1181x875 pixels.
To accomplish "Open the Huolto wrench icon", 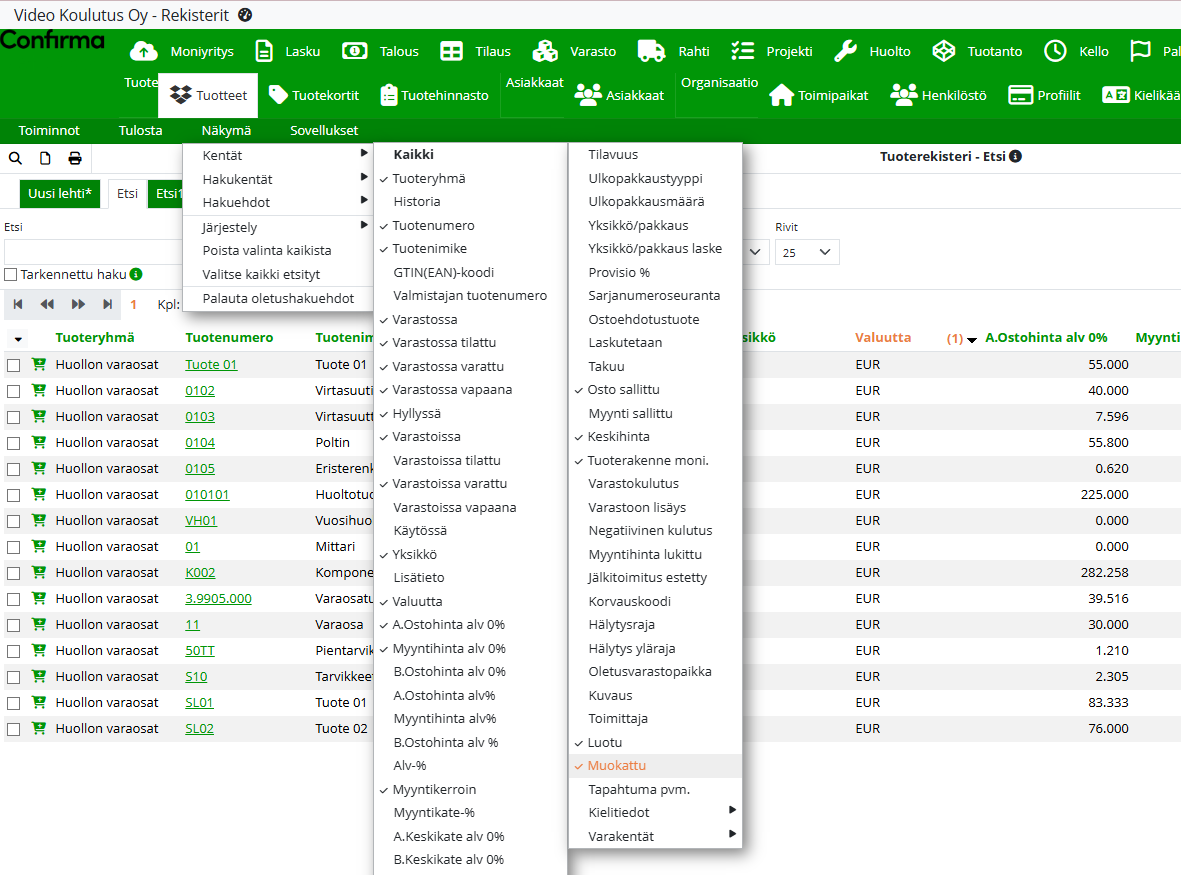I will coord(846,51).
